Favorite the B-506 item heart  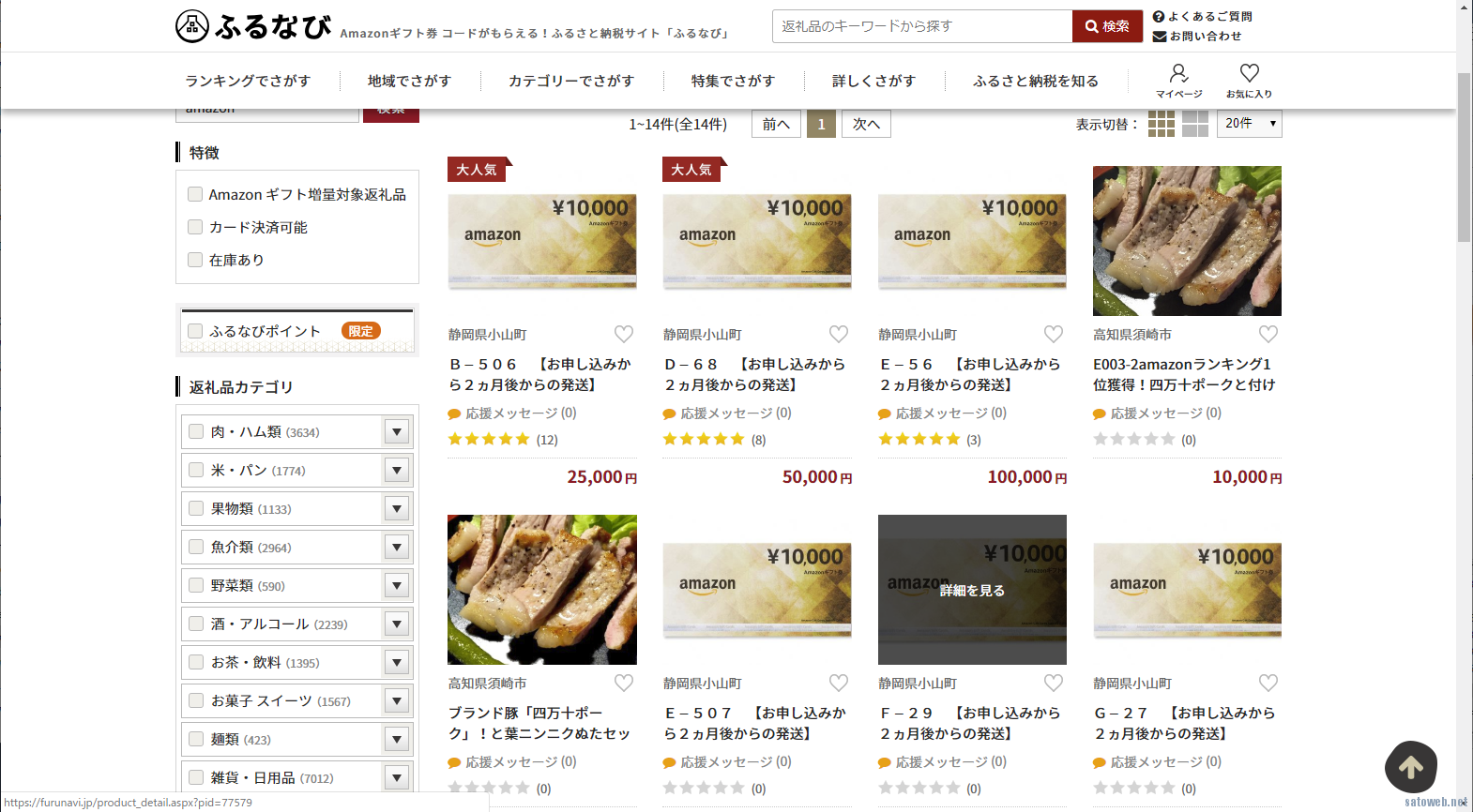coord(624,334)
